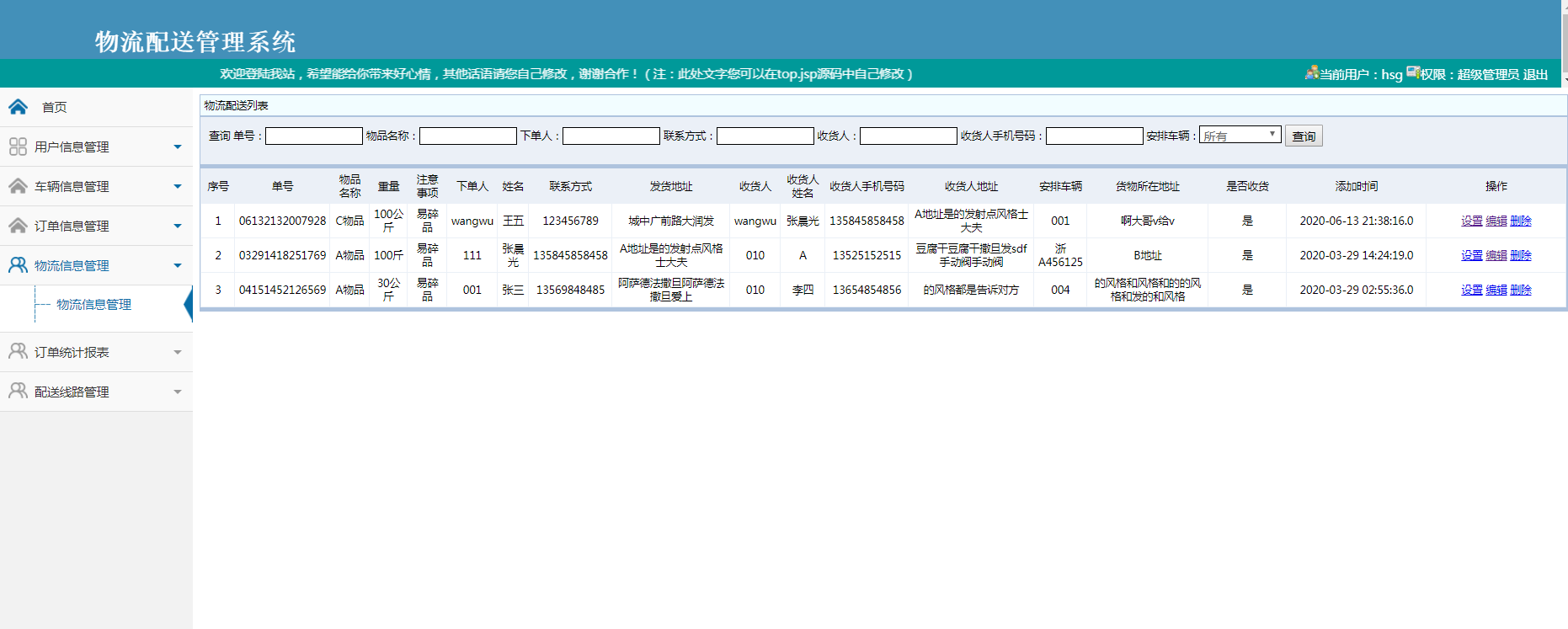
Task: Expand the 用户信息管理 menu arrow
Action: pos(178,147)
